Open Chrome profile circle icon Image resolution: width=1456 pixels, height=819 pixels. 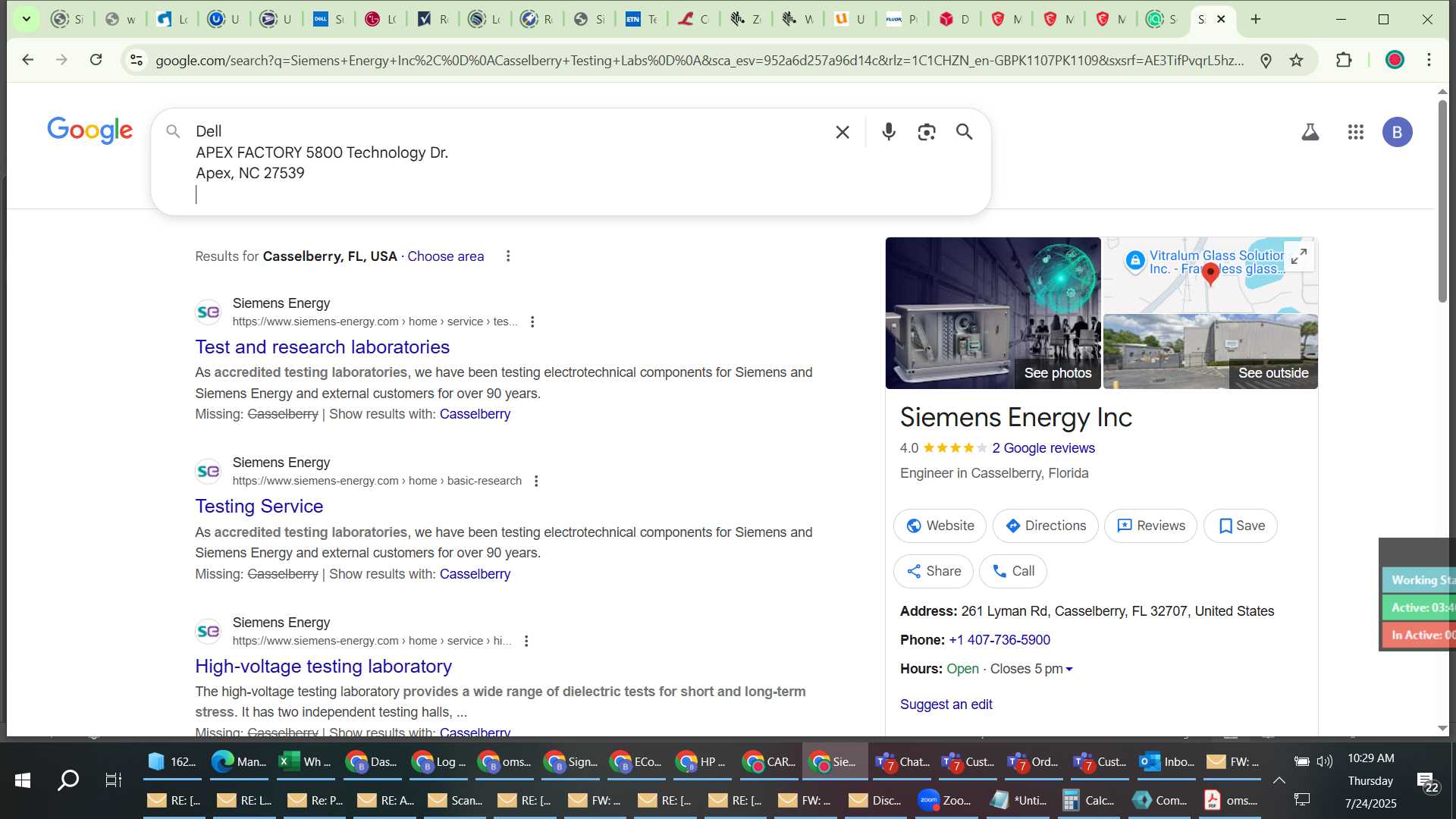click(x=1395, y=60)
